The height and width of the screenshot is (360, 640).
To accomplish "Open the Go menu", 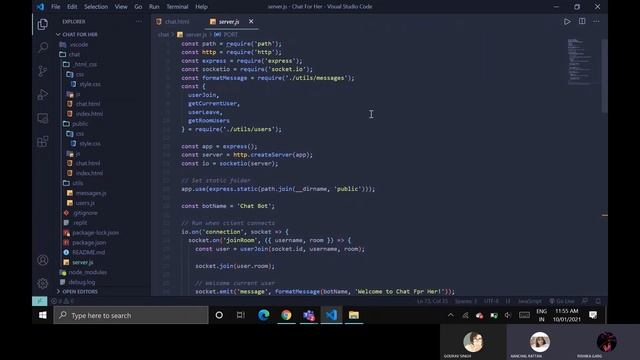I will (x=138, y=7).
